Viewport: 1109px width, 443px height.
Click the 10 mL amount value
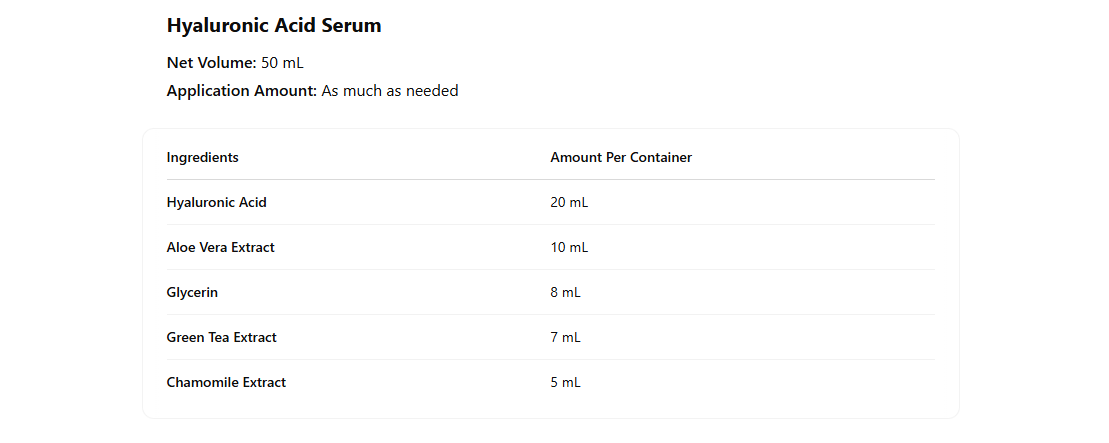(x=569, y=247)
